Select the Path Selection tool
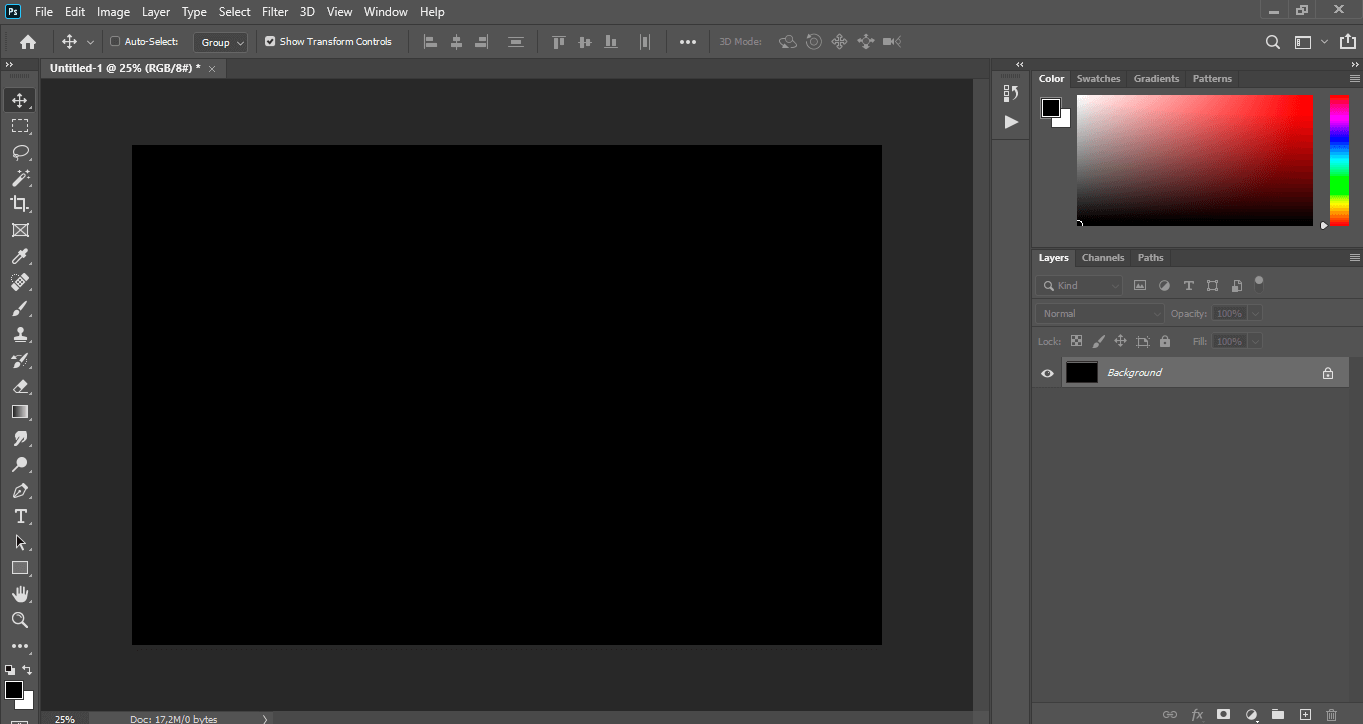The height and width of the screenshot is (724, 1363). coord(20,542)
